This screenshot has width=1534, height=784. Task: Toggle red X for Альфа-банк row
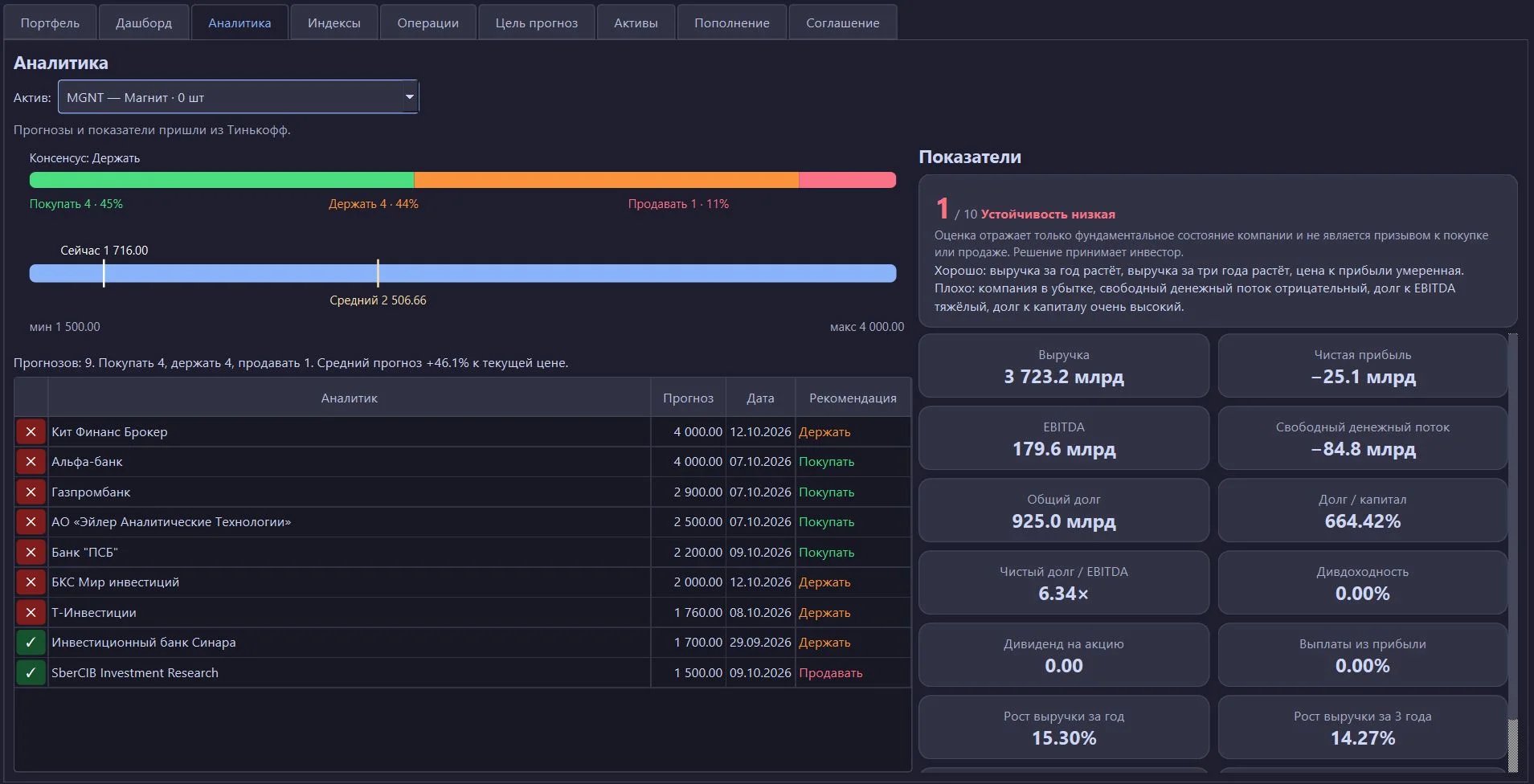pyautogui.click(x=31, y=462)
